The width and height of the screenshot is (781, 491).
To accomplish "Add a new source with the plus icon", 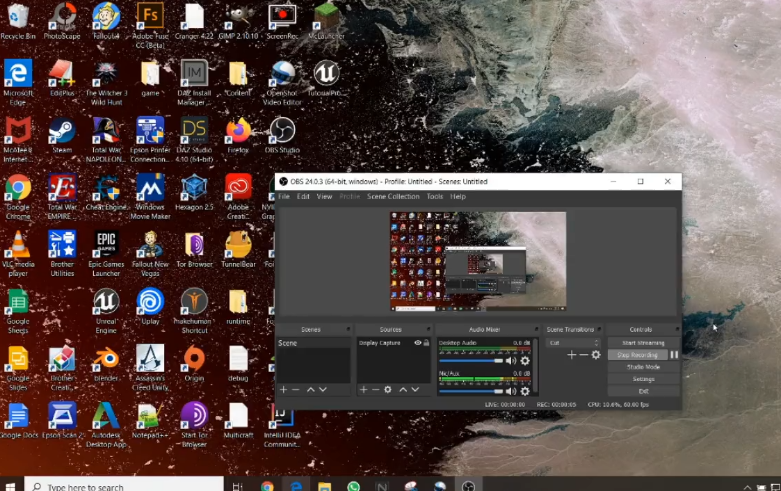I will 364,389.
